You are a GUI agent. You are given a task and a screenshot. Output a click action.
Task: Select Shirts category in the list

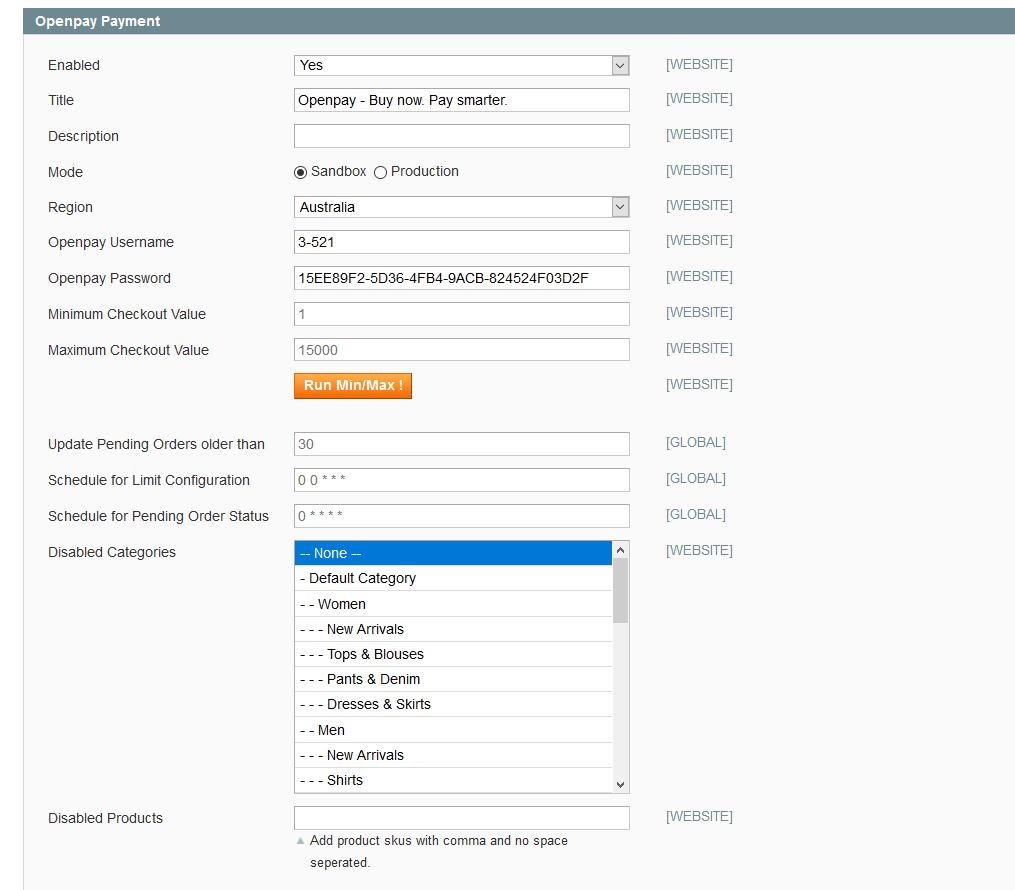pos(452,780)
